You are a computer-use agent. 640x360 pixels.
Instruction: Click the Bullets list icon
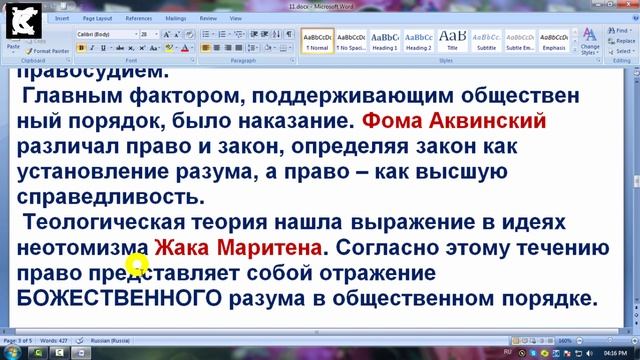tap(206, 35)
